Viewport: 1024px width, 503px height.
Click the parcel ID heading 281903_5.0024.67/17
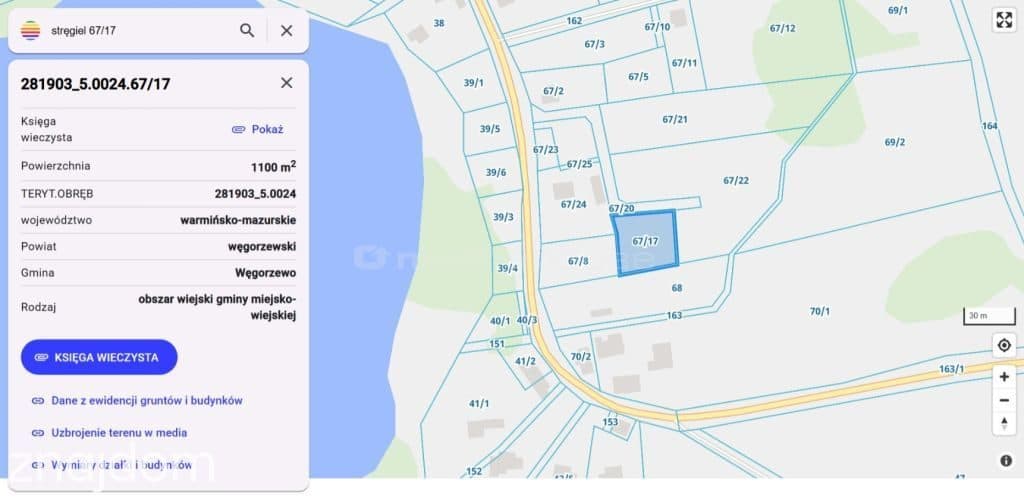[95, 84]
